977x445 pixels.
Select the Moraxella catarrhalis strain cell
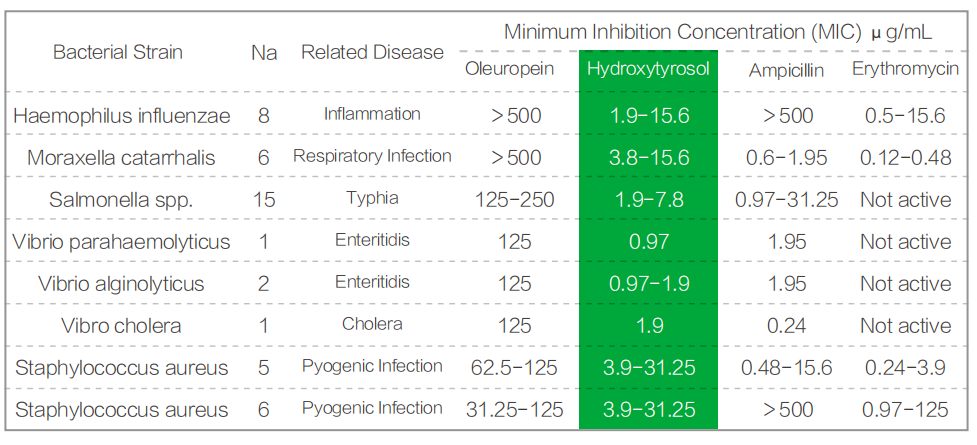pyautogui.click(x=122, y=158)
